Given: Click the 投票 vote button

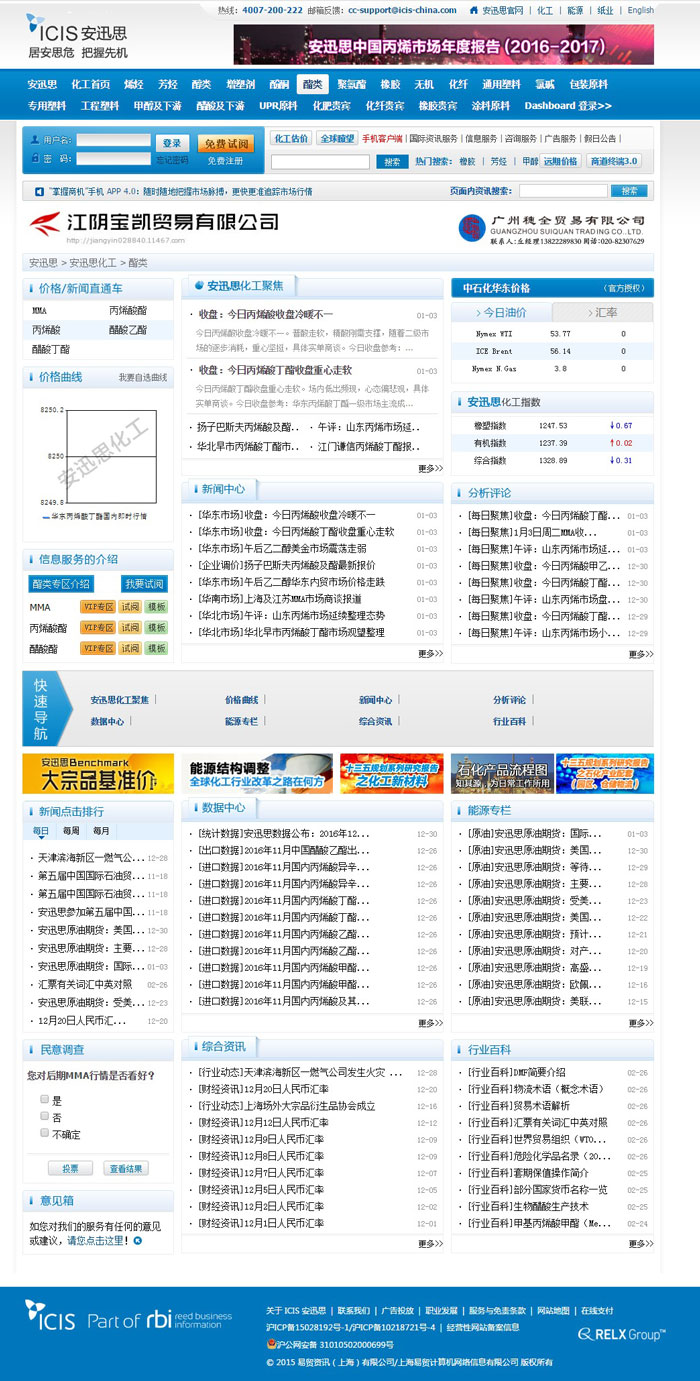Looking at the screenshot, I should (x=70, y=1168).
